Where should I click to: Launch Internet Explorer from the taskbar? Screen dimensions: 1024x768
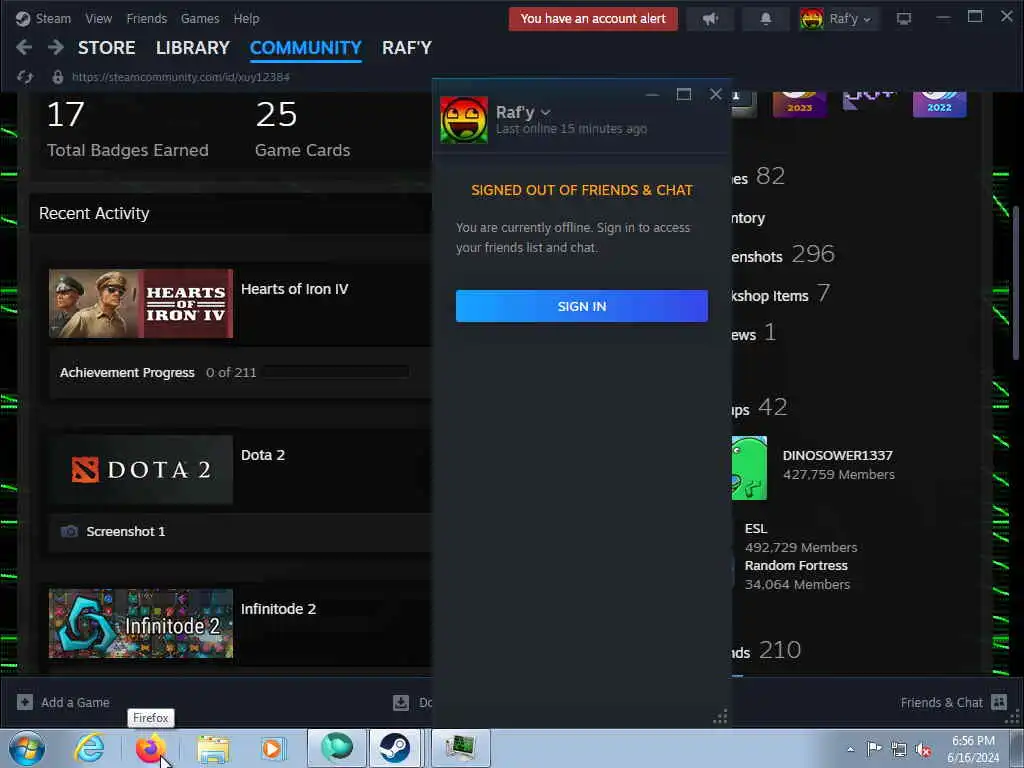(89, 748)
